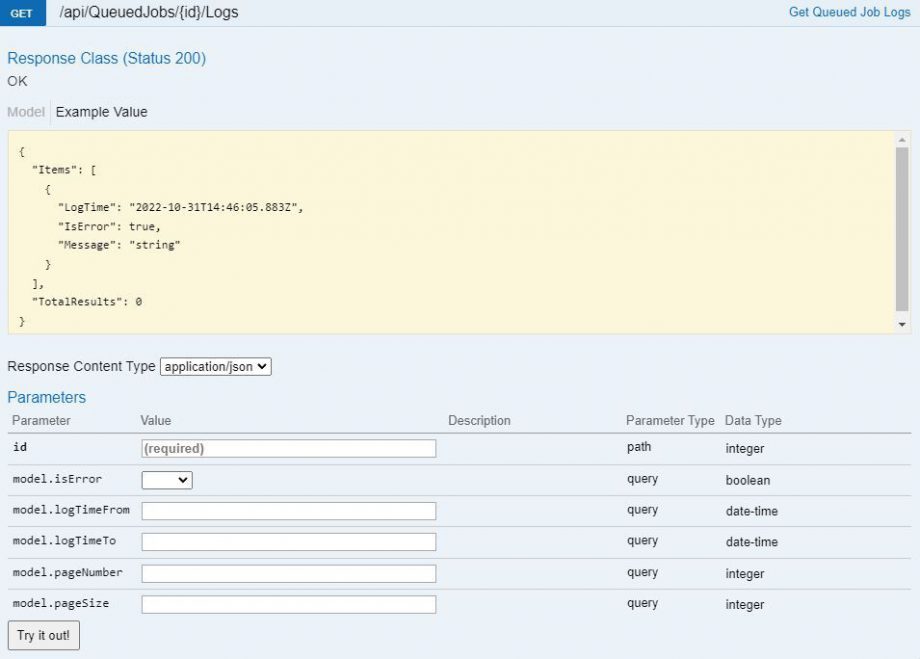The width and height of the screenshot is (920, 659).
Task: Click the model.logTimeTo input field
Action: [x=290, y=541]
